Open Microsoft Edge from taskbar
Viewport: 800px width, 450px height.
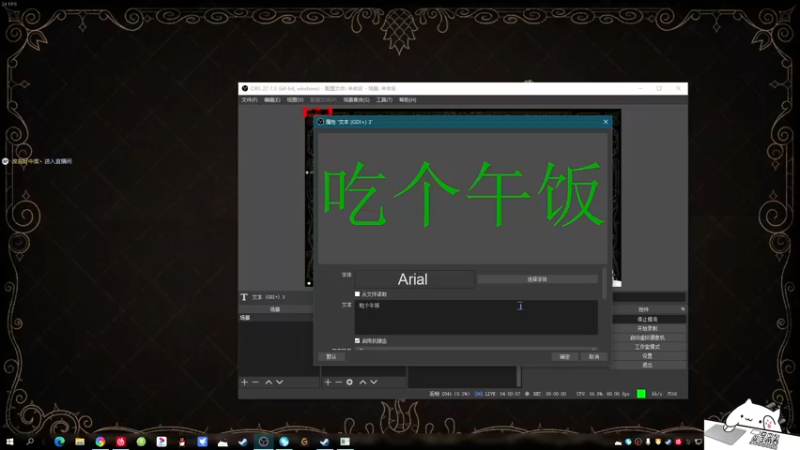tap(60, 442)
